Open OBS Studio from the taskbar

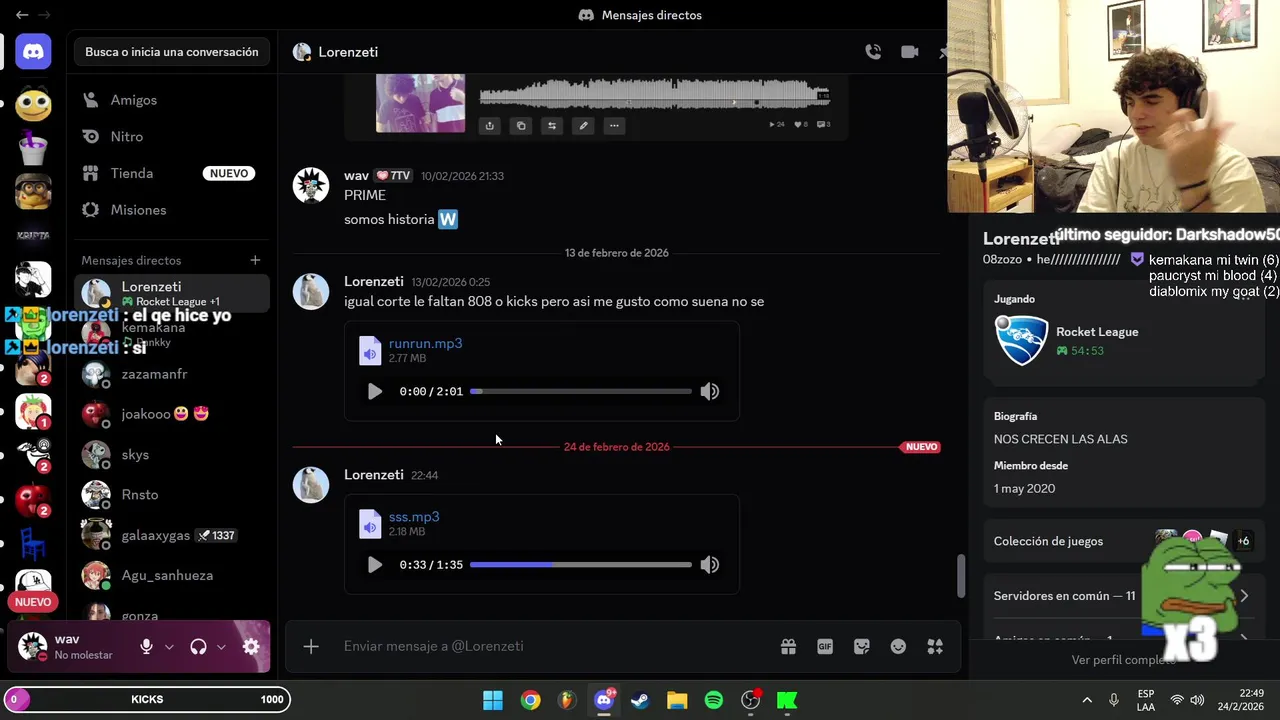pyautogui.click(x=750, y=700)
